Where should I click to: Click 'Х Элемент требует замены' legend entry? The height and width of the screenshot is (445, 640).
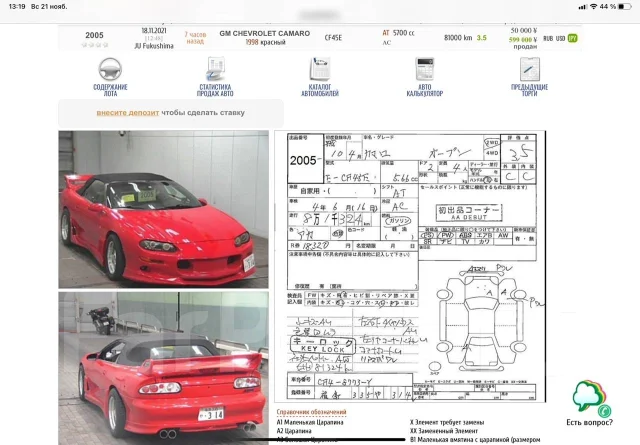point(447,422)
